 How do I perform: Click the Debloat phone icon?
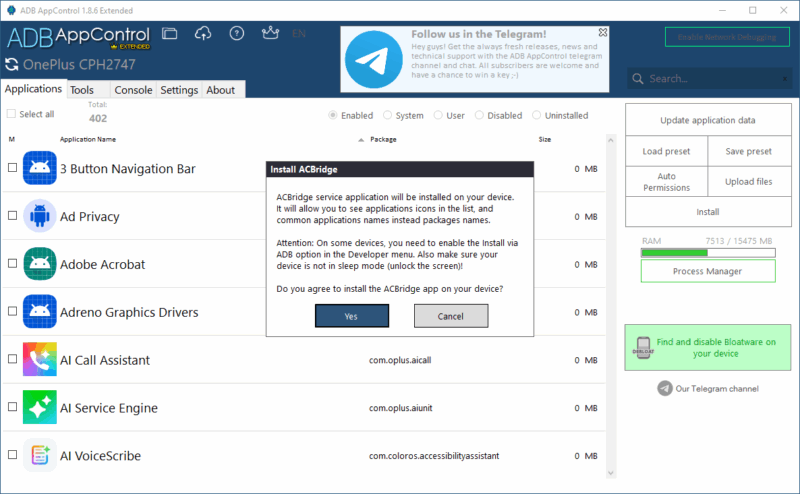643,347
